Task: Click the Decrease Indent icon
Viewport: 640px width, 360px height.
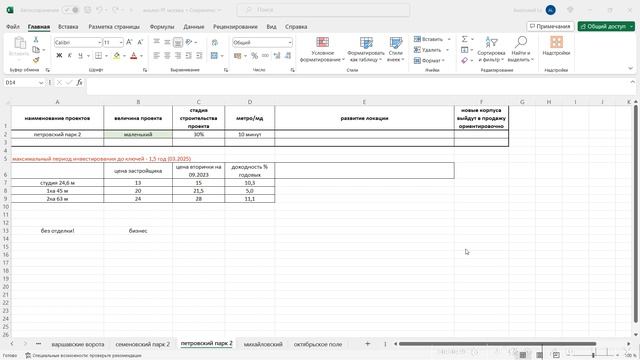Action: pos(188,56)
